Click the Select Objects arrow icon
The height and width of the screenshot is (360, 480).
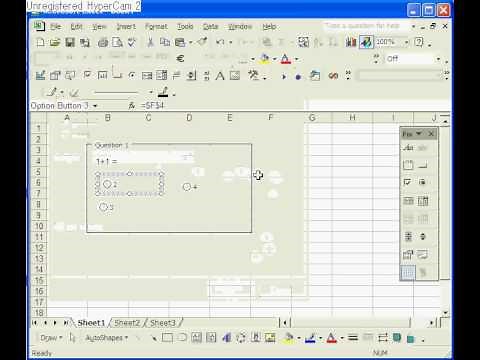pyautogui.click(x=73, y=338)
